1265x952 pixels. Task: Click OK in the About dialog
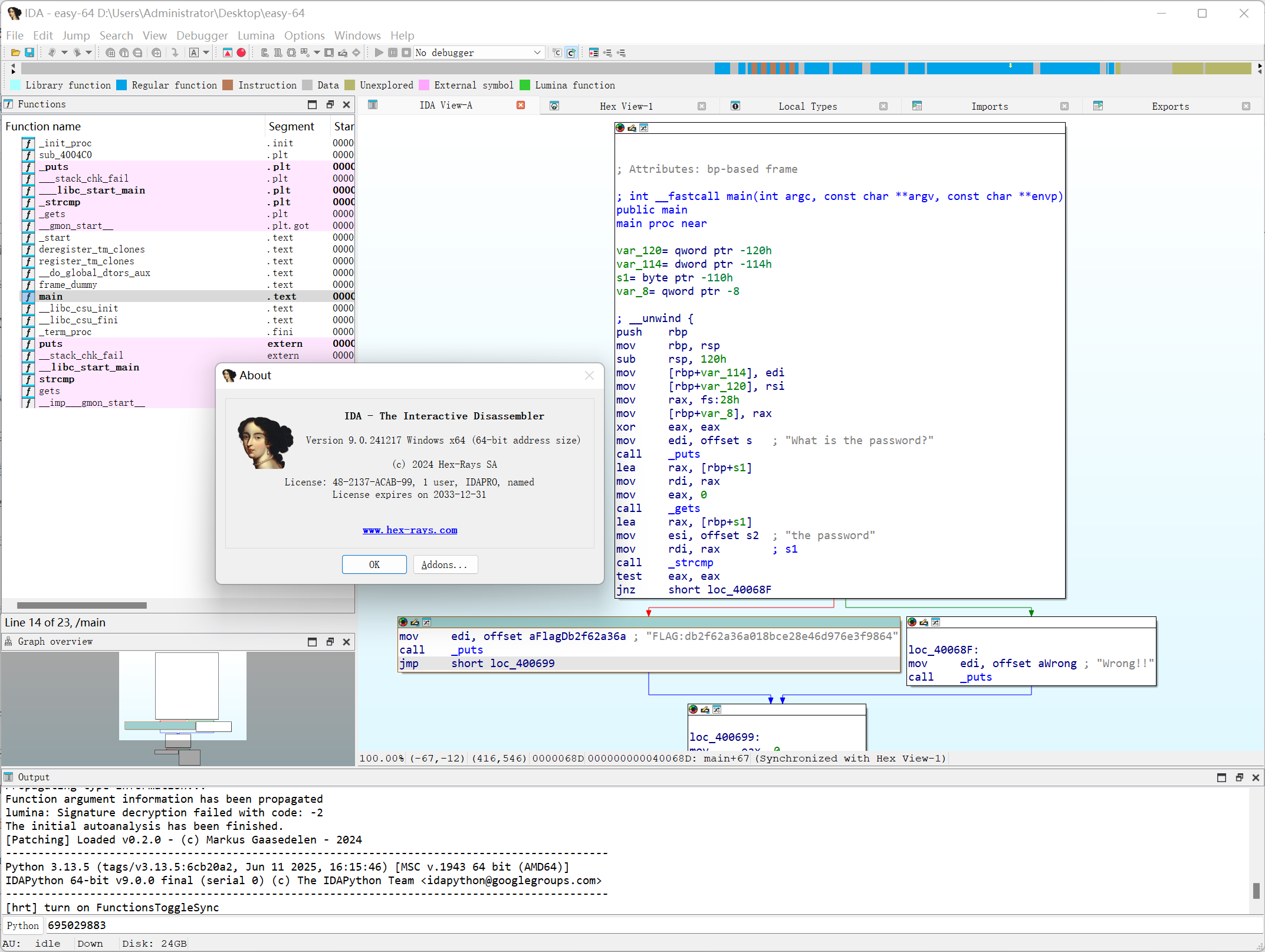(374, 564)
